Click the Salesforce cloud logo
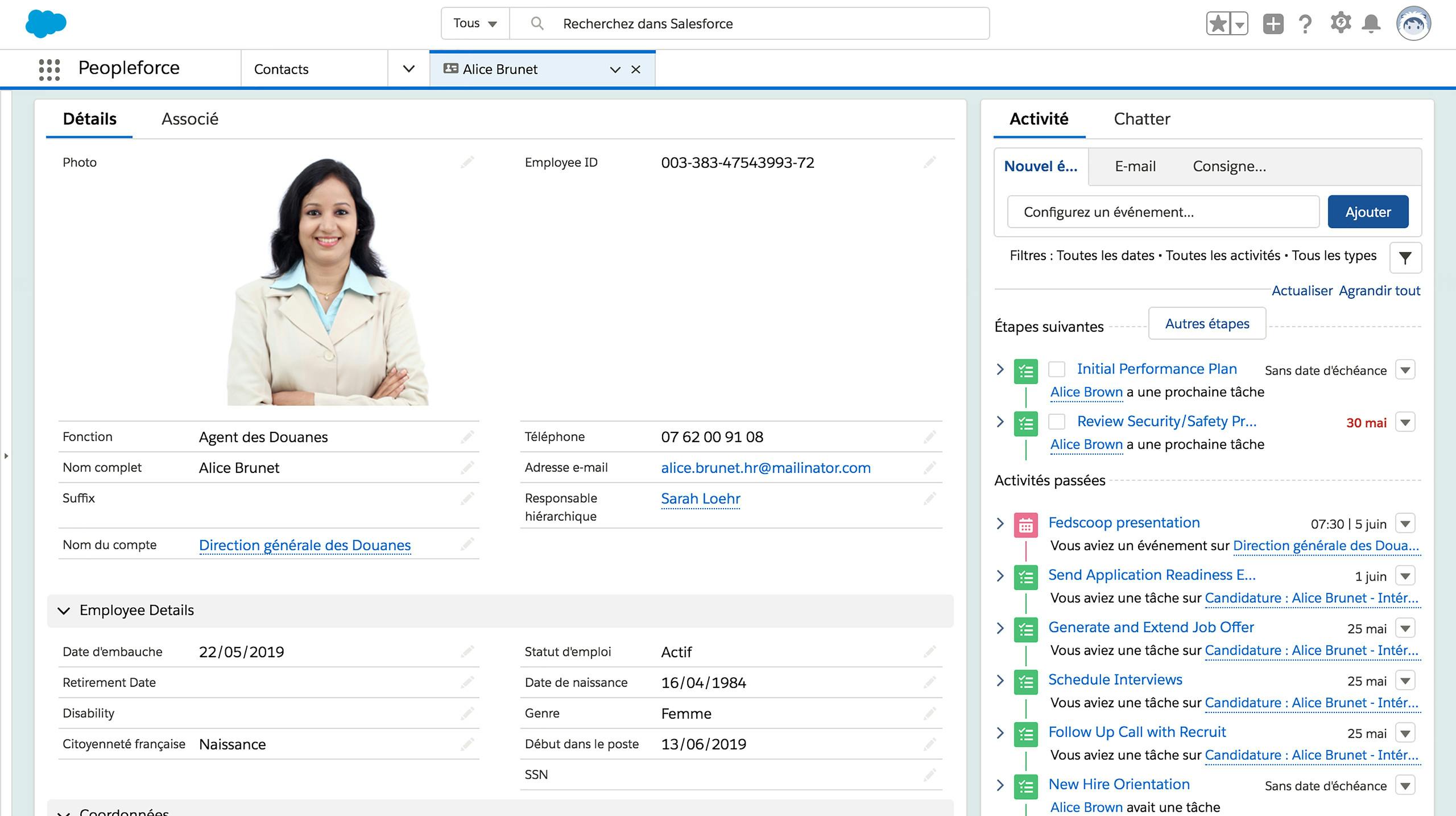The height and width of the screenshot is (816, 1456). [x=46, y=24]
